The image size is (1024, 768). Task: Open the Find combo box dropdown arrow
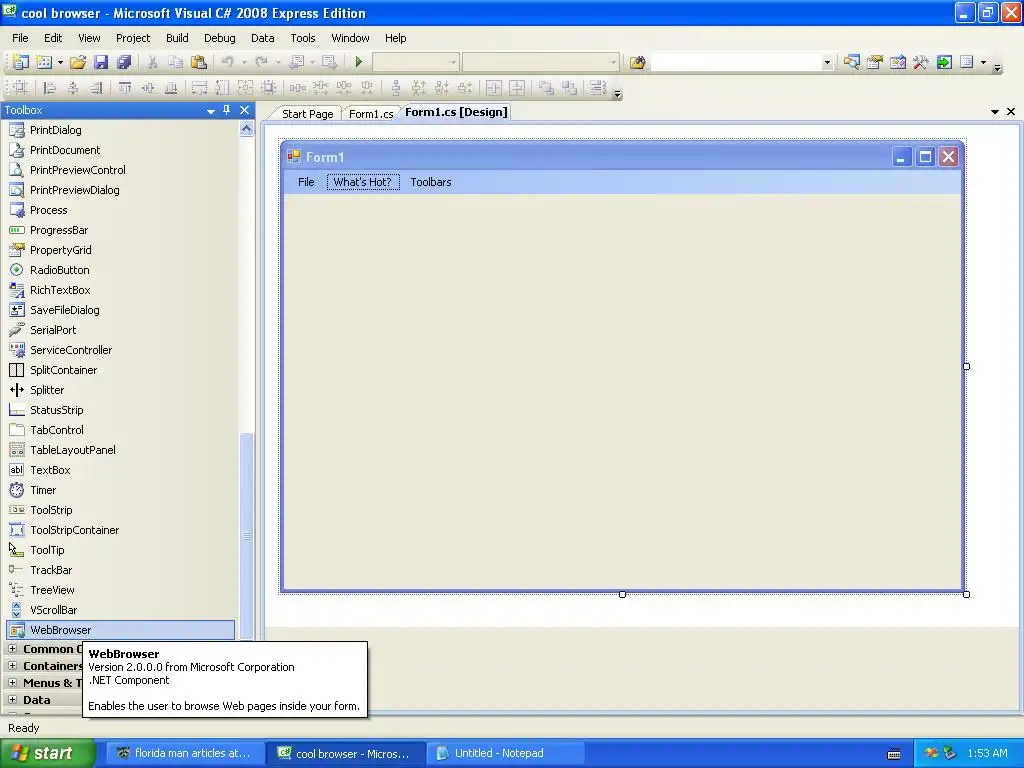(x=827, y=63)
